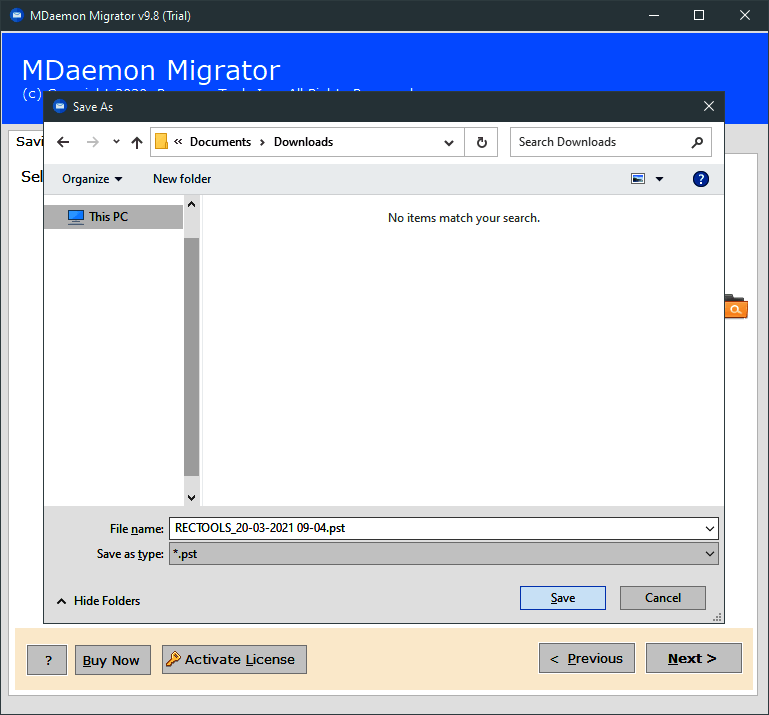The width and height of the screenshot is (769, 715).
Task: Collapse folders with Hide Folders
Action: [x=98, y=601]
